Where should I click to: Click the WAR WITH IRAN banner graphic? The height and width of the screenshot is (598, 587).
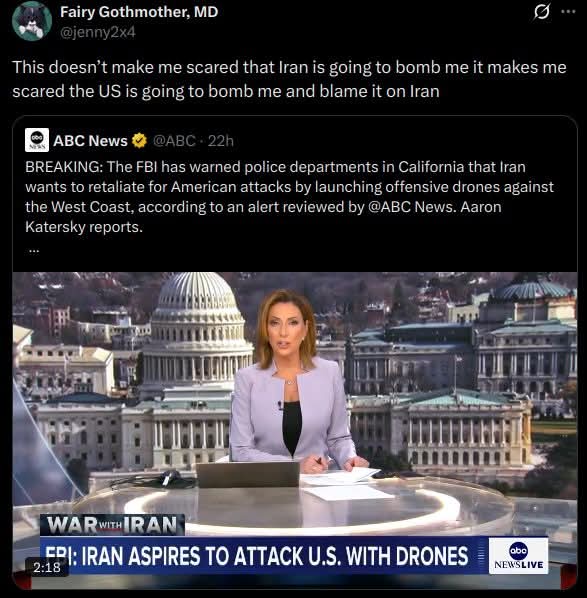(113, 525)
